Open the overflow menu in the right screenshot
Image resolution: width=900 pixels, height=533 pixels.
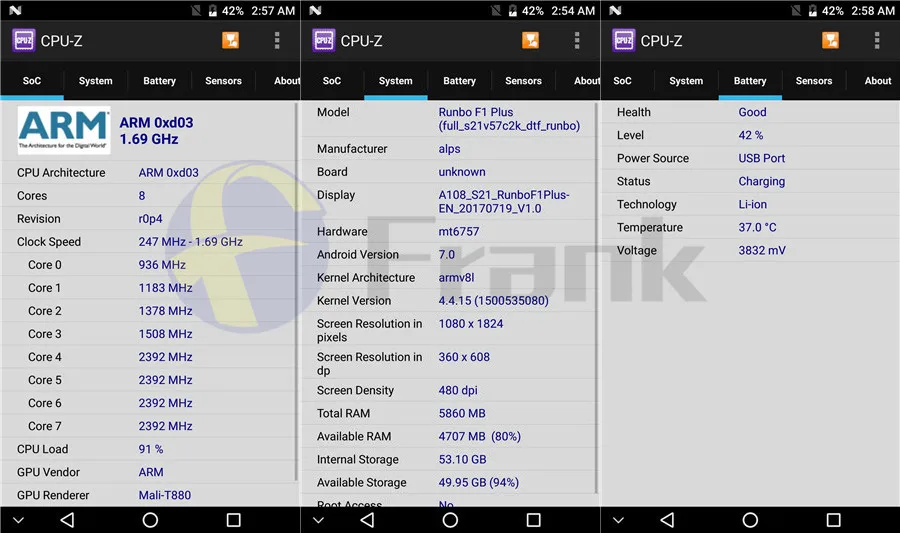(x=877, y=40)
